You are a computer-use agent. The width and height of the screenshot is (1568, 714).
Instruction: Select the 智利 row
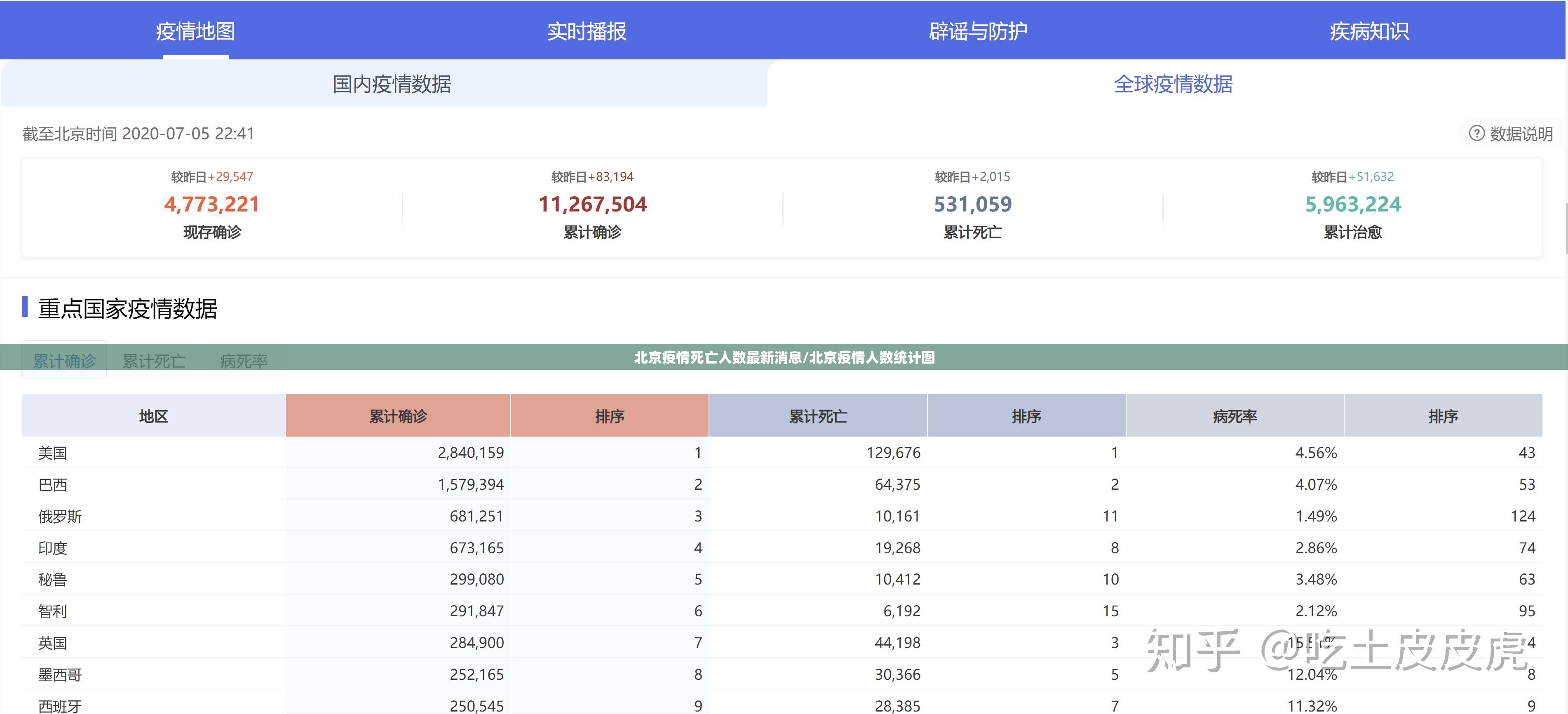[x=782, y=611]
